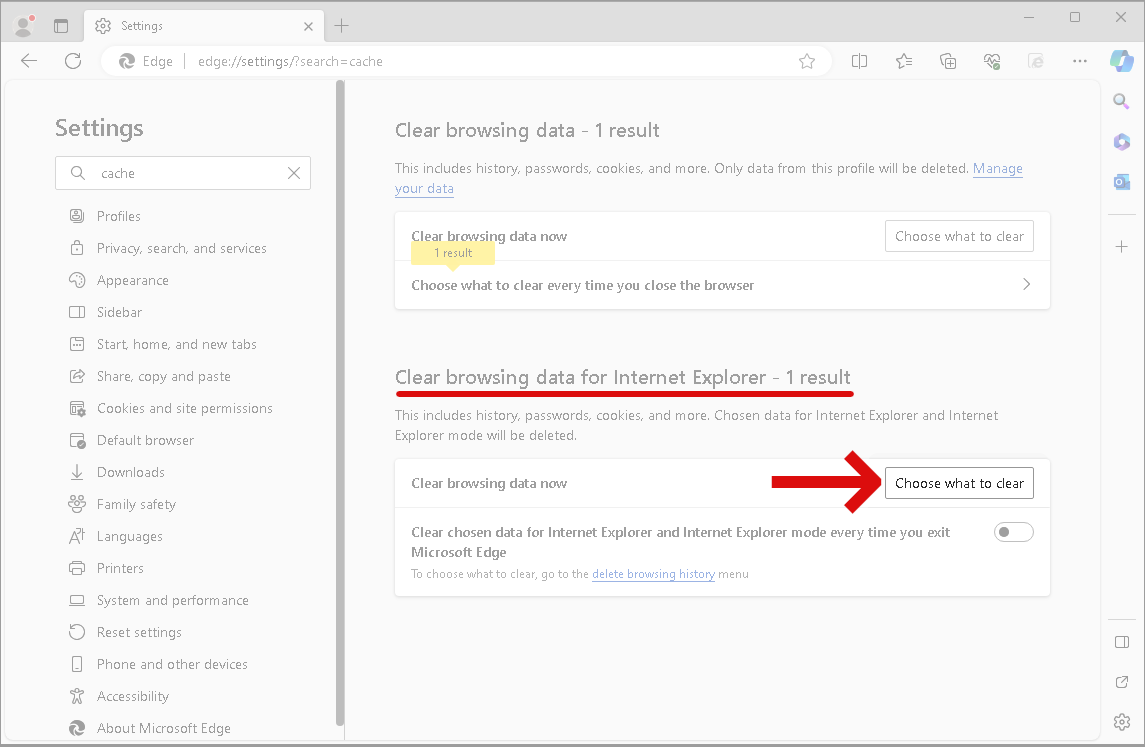Open Start, home, and new tabs
The image size is (1145, 747).
click(x=163, y=345)
